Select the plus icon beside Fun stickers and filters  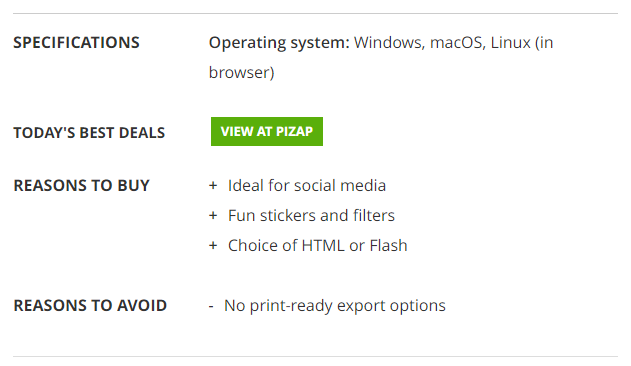[213, 215]
